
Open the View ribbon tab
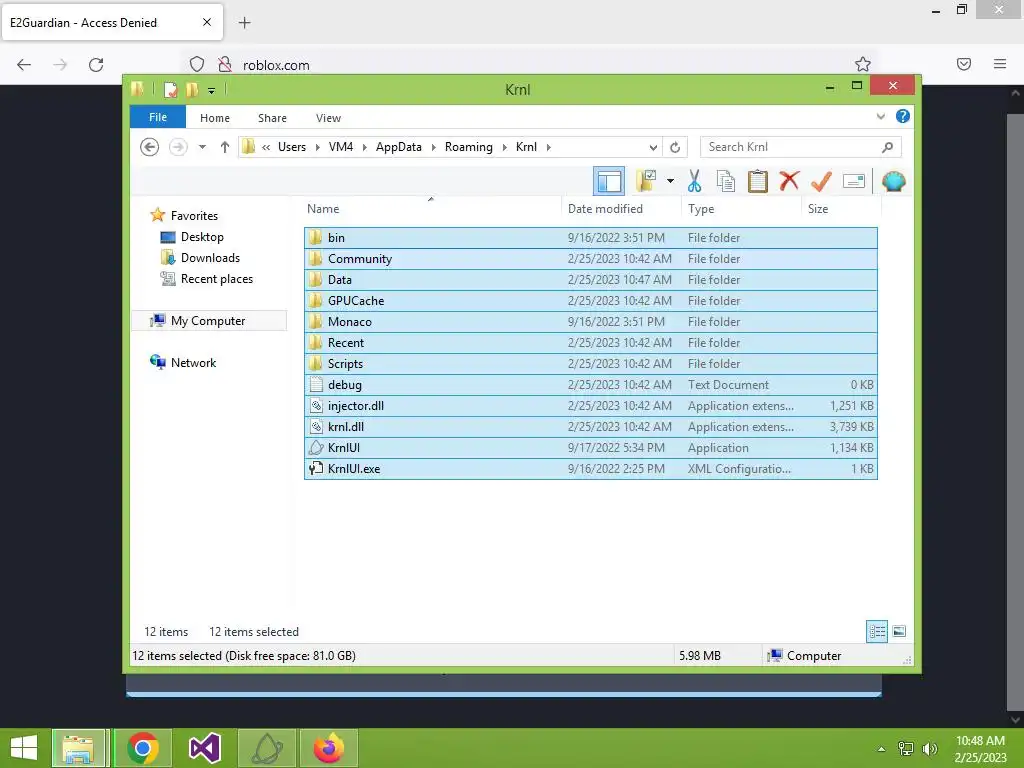[x=328, y=118]
